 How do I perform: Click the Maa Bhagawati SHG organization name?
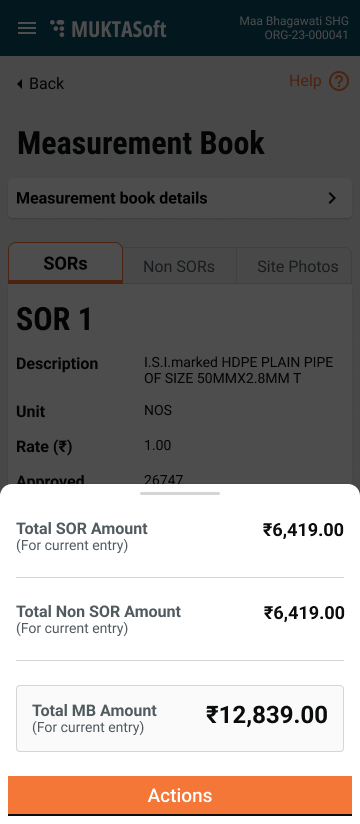click(x=294, y=22)
